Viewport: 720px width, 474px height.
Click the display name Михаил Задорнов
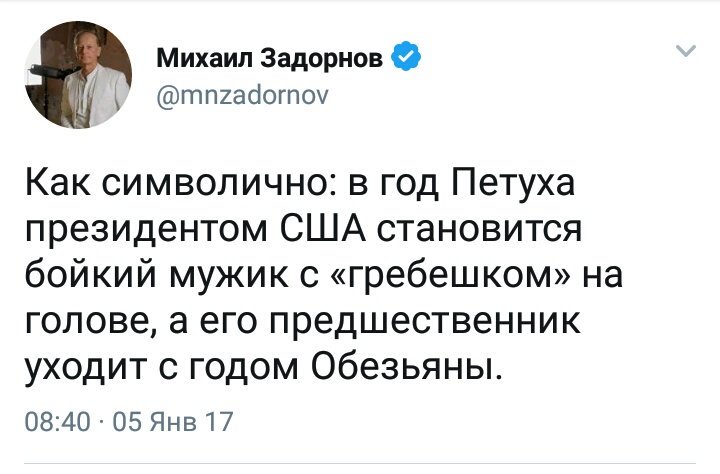coord(270,57)
